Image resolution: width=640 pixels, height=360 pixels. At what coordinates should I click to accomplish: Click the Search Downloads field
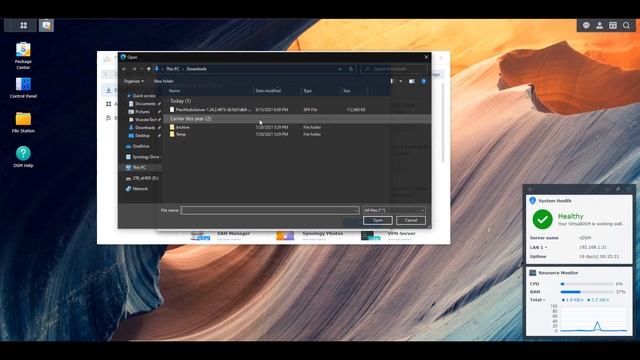point(394,69)
